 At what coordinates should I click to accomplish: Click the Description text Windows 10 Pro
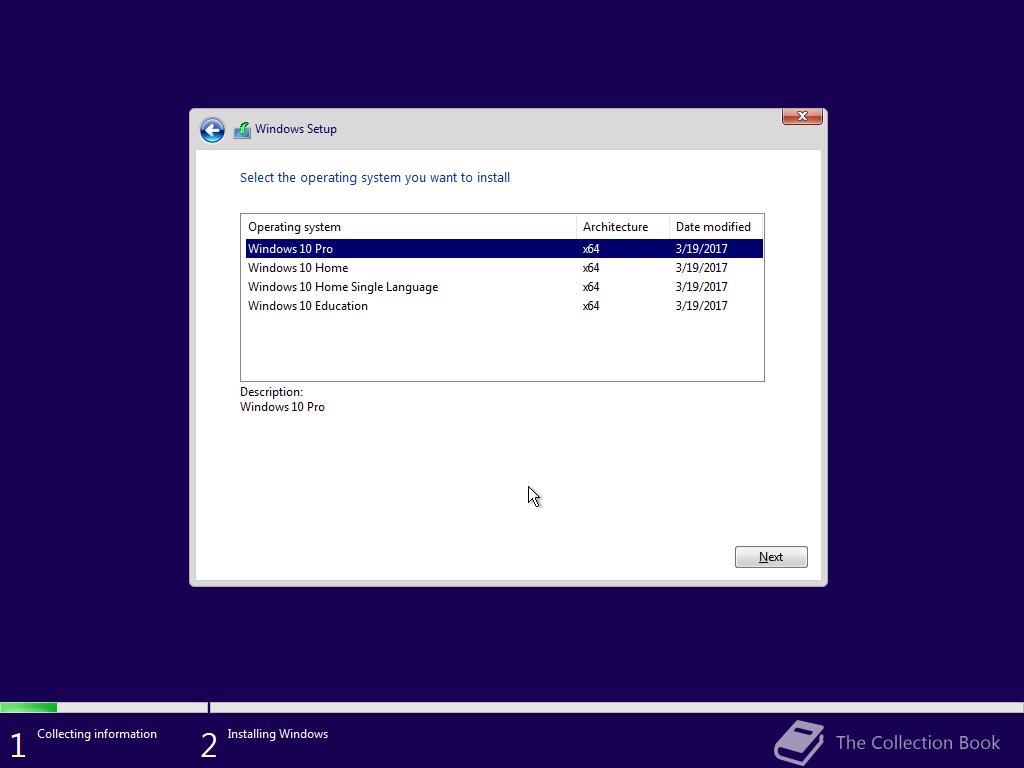pos(282,407)
